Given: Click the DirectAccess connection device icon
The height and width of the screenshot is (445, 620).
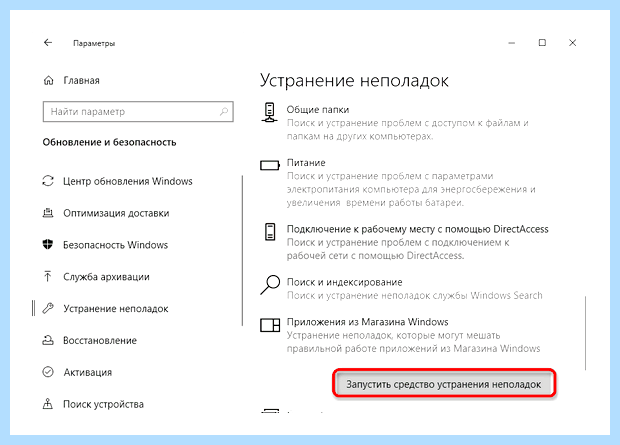Looking at the screenshot, I should (270, 231).
